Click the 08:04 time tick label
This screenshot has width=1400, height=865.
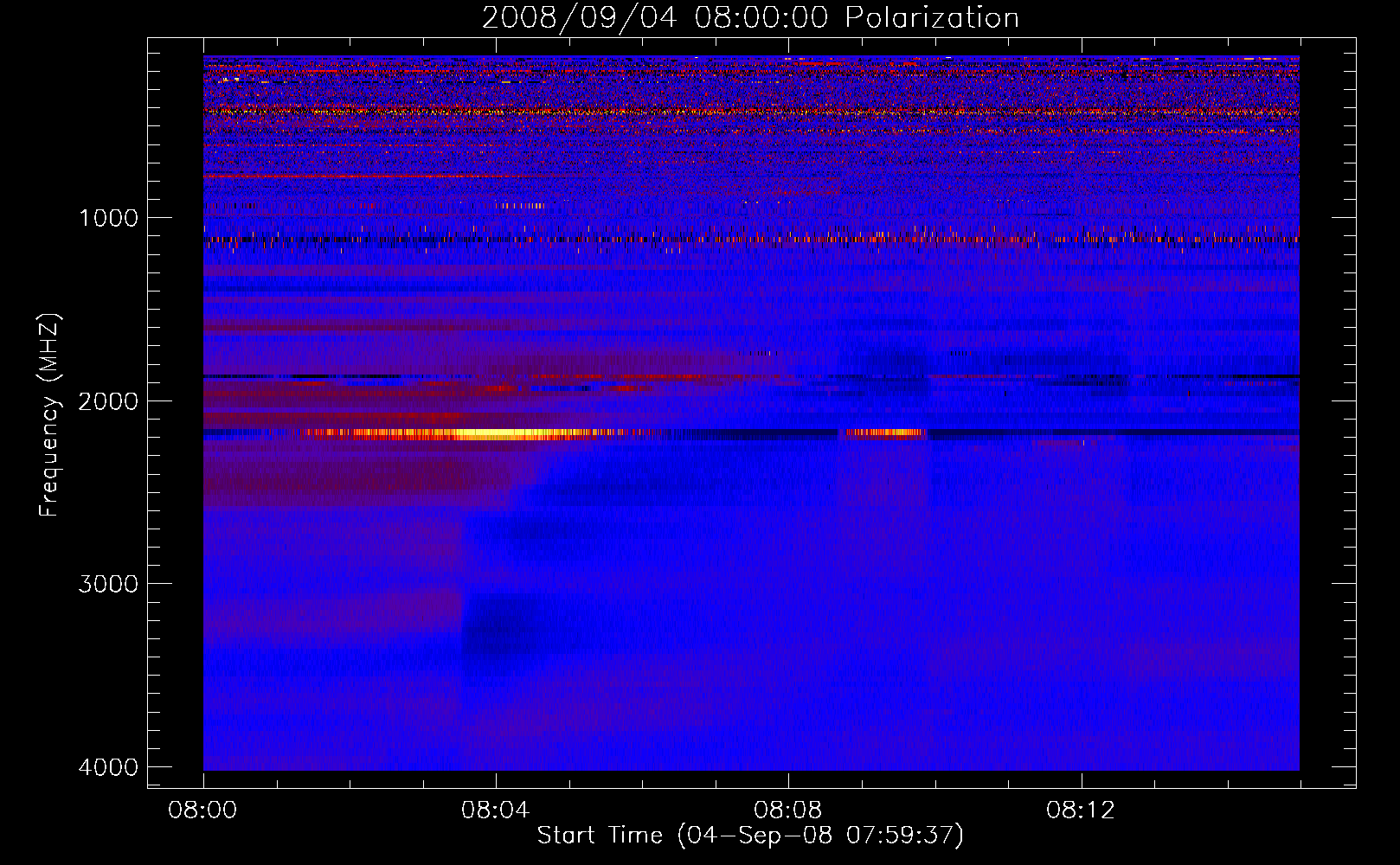(x=495, y=811)
